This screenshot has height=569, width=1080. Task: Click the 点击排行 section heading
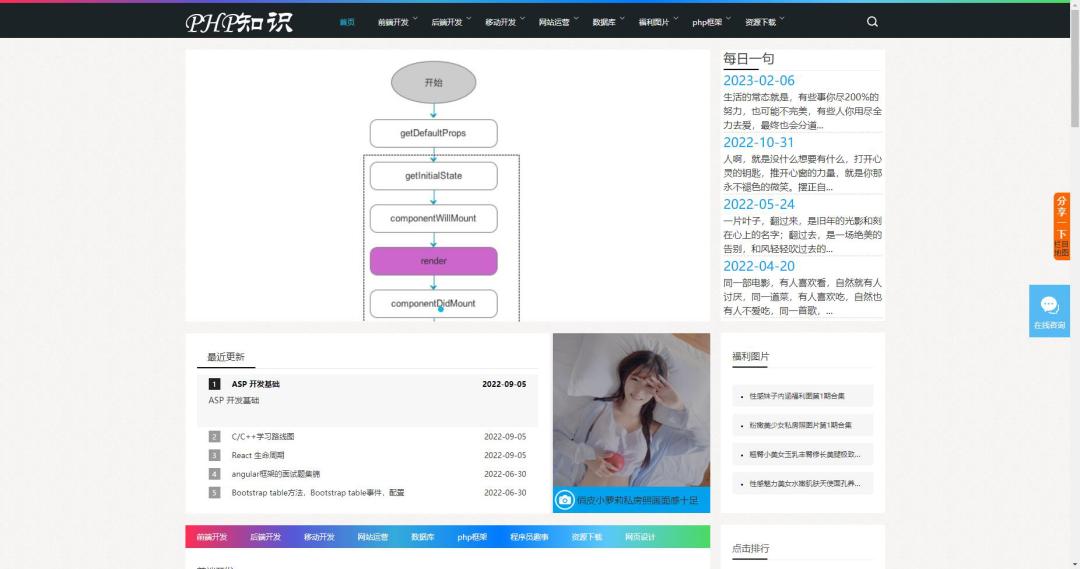[751, 548]
